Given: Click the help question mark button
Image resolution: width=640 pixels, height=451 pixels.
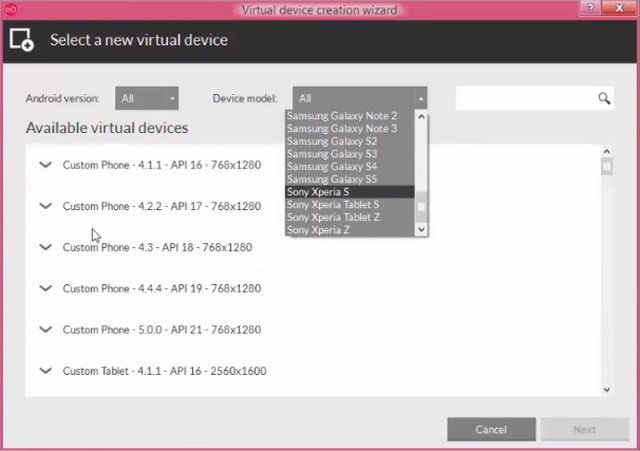Looking at the screenshot, I should click(590, 8).
